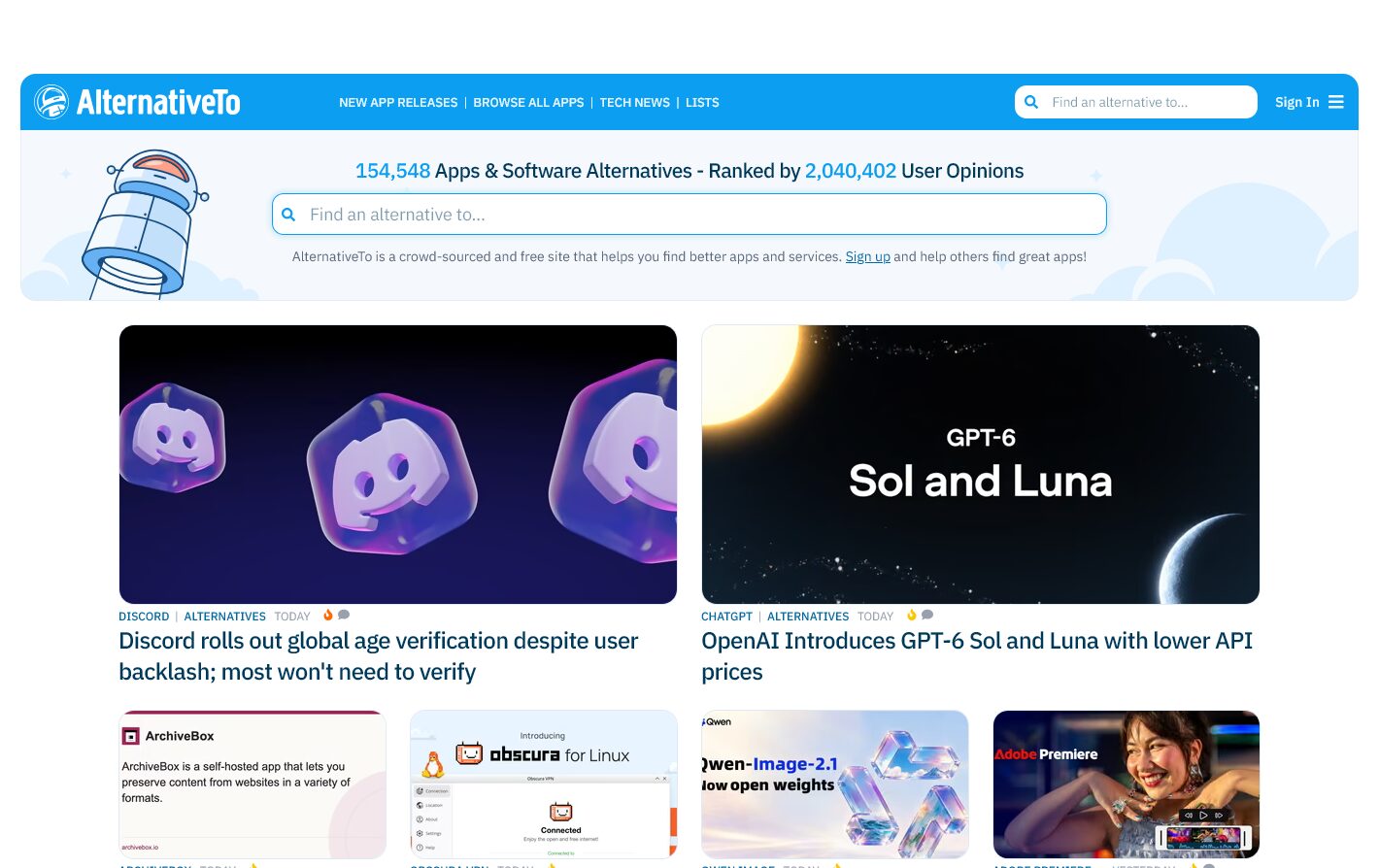Viewport: 1379px width, 868px height.
Task: Open the Discord article thumbnail
Action: pyautogui.click(x=398, y=464)
